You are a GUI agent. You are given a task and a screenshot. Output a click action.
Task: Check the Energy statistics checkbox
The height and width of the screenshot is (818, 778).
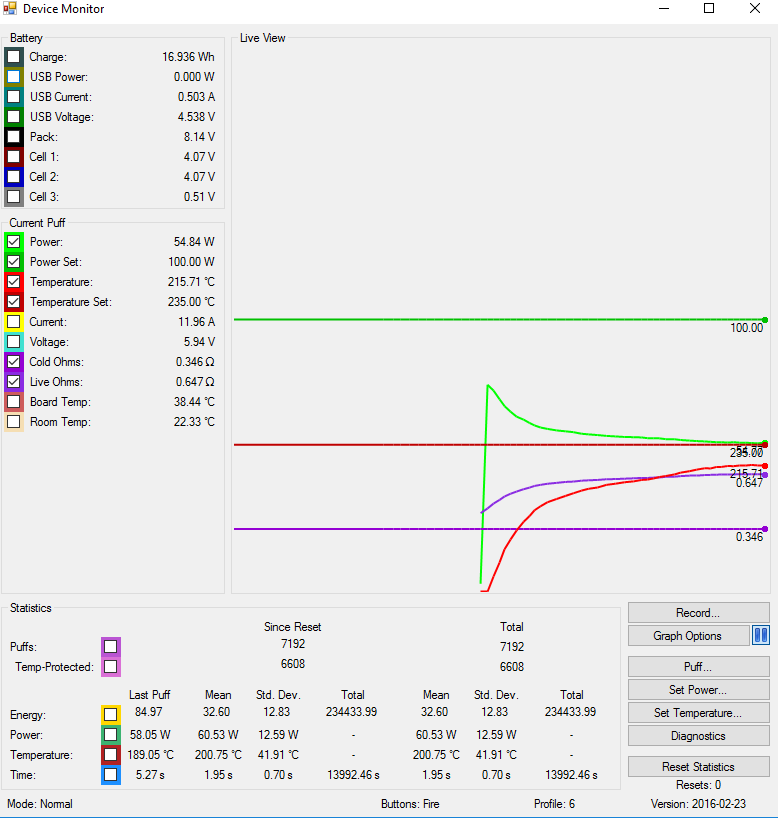110,715
